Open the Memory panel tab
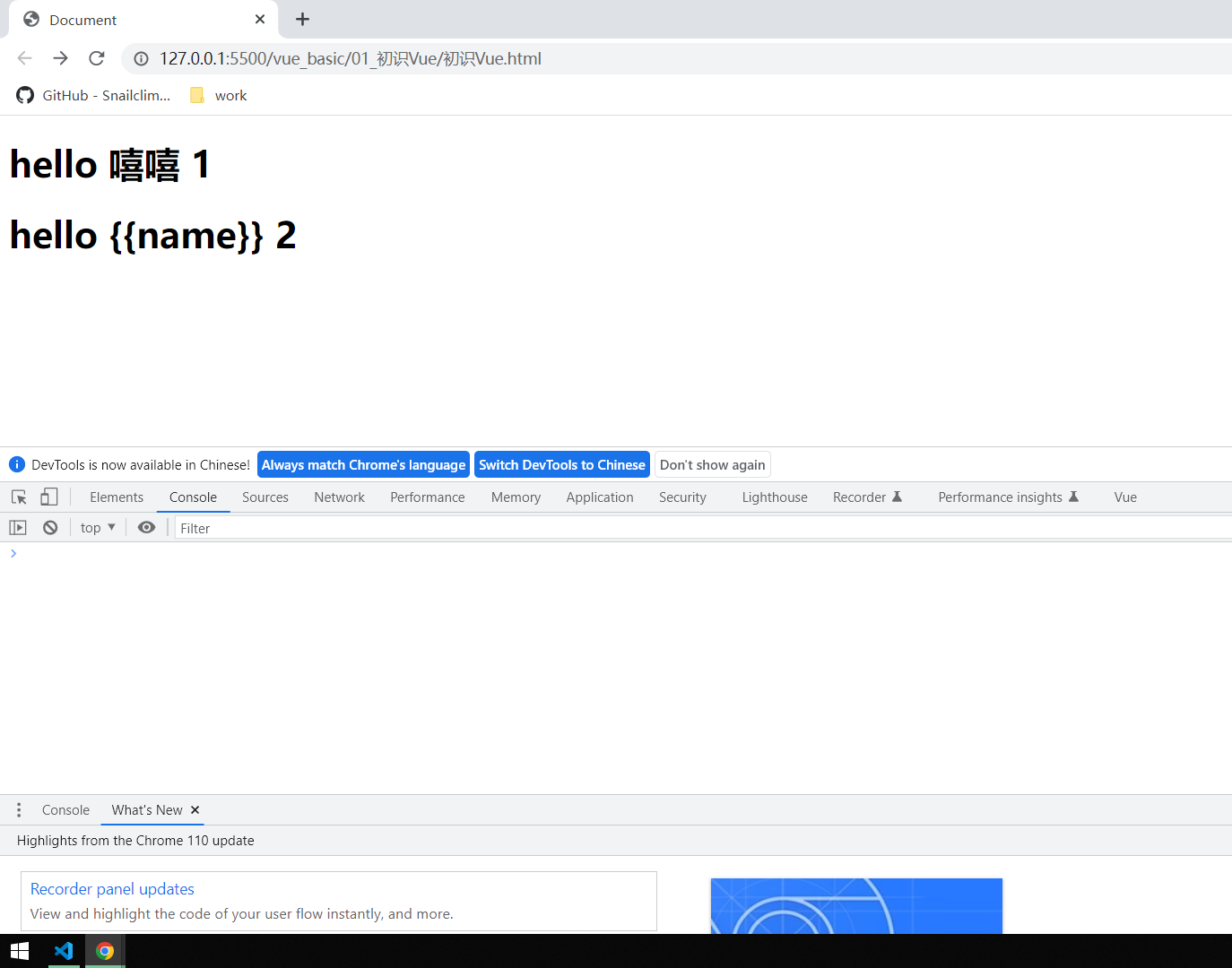The height and width of the screenshot is (968, 1232). [516, 497]
